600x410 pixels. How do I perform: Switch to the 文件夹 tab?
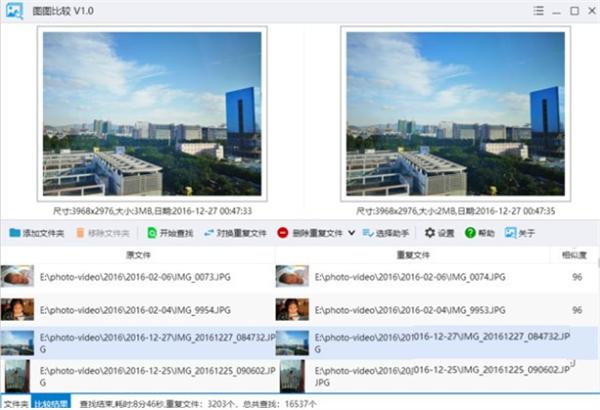tap(16, 403)
